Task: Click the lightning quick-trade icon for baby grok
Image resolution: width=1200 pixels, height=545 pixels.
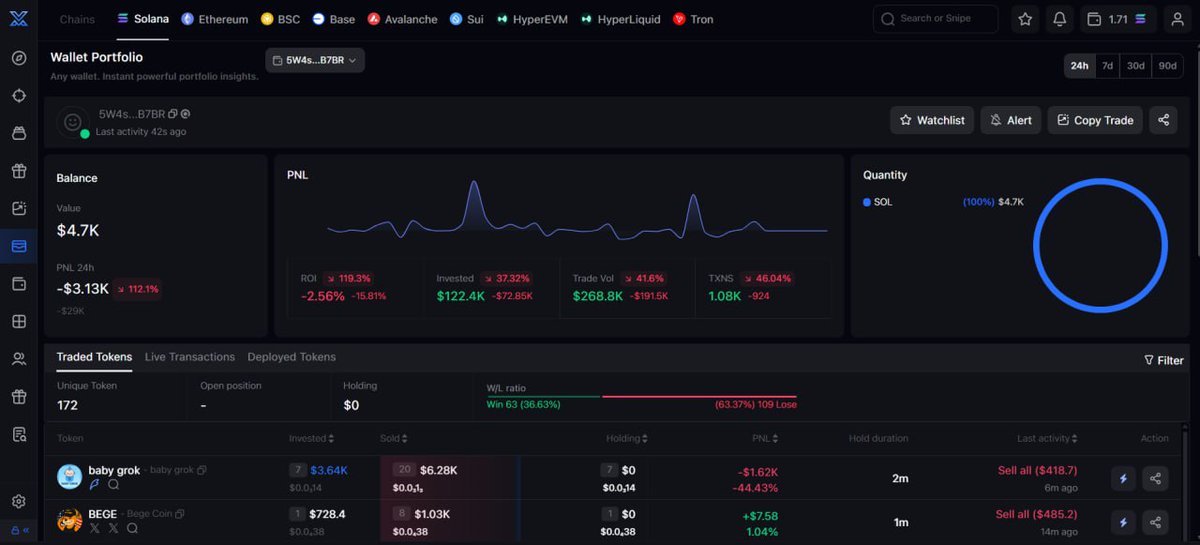Action: click(1123, 478)
